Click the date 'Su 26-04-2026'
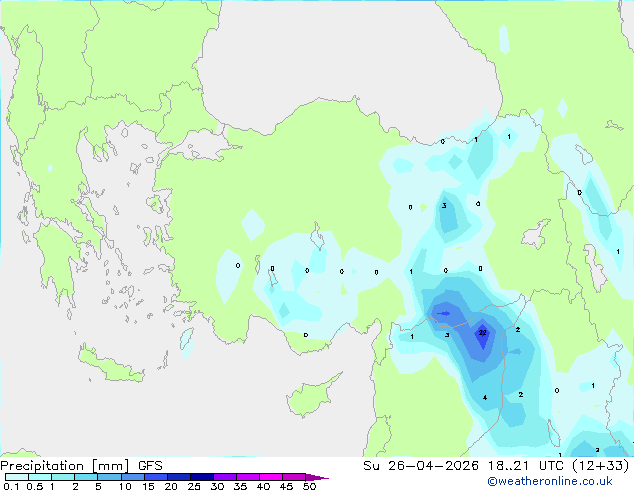Screen dimensions: 634x490 [421, 466]
